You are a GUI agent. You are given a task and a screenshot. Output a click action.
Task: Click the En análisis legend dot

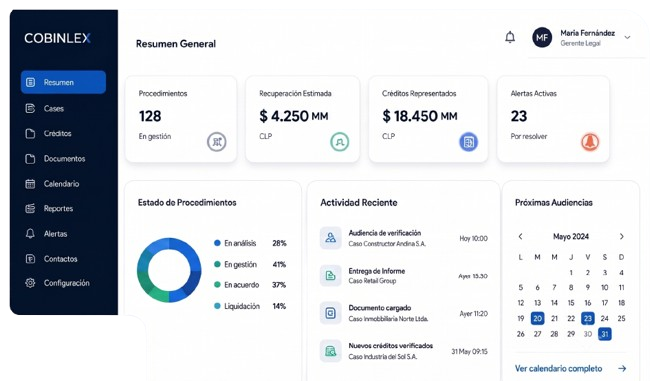(217, 243)
